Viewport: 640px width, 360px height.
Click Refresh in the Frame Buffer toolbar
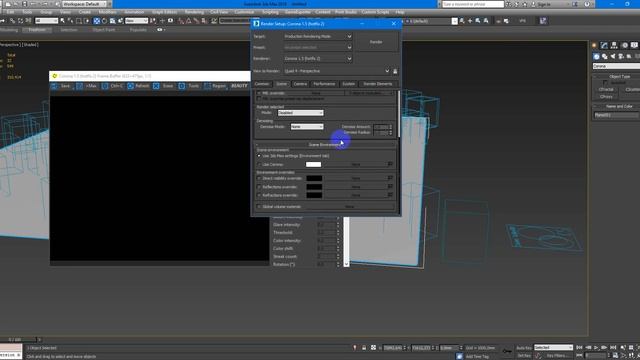[138, 86]
